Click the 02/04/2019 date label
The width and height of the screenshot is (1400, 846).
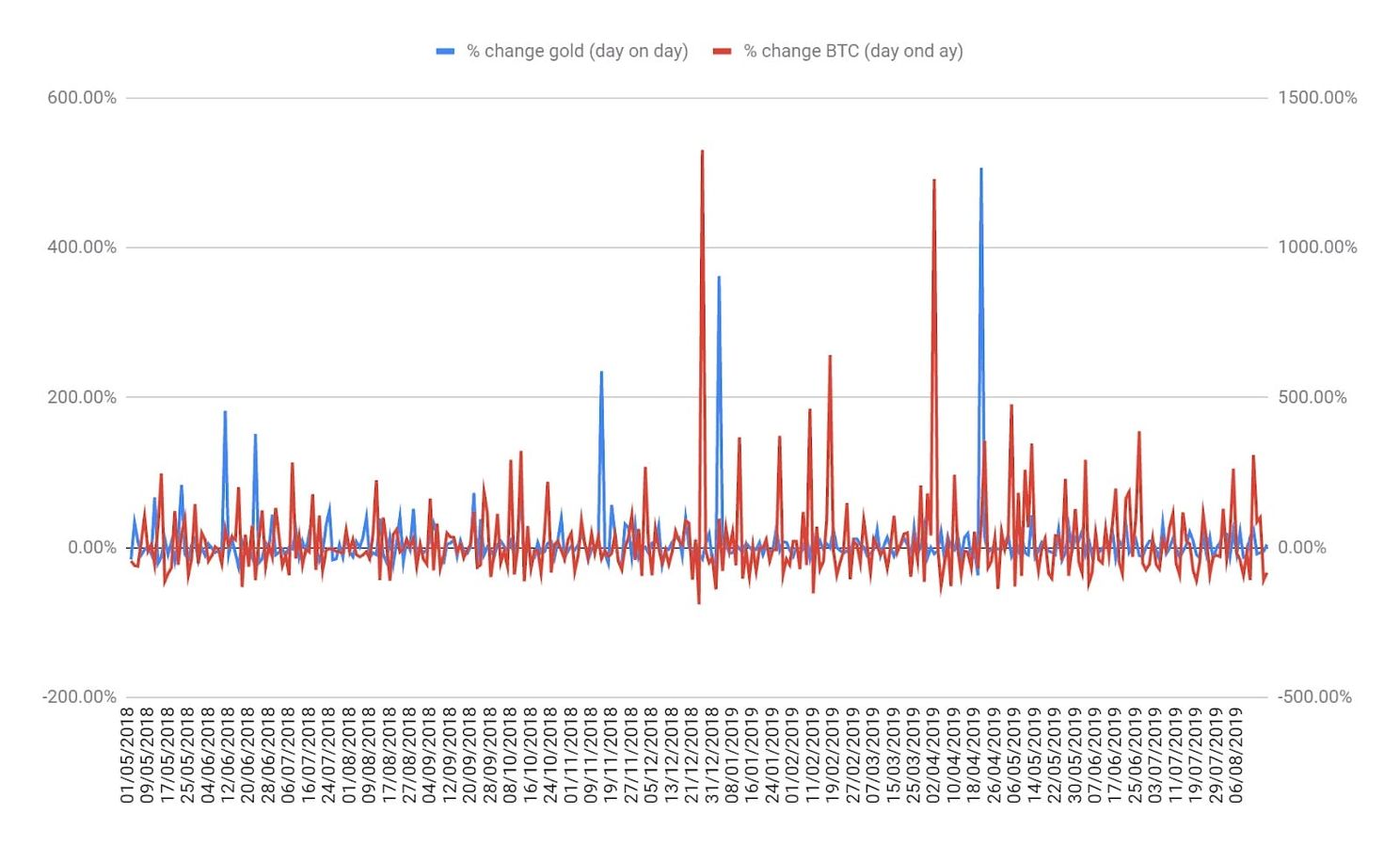tap(932, 757)
